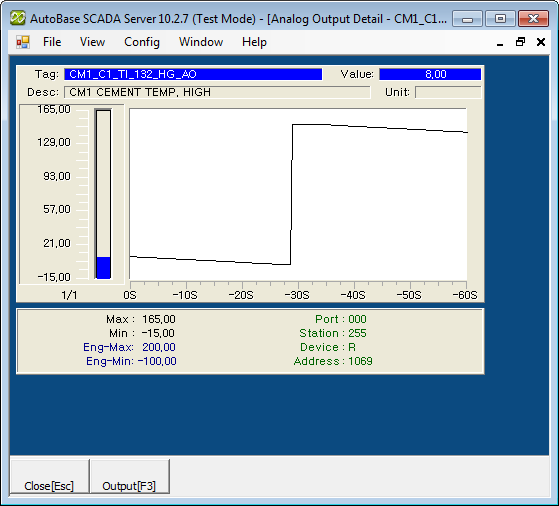Open the File menu
Image resolution: width=559 pixels, height=506 pixels.
52,42
